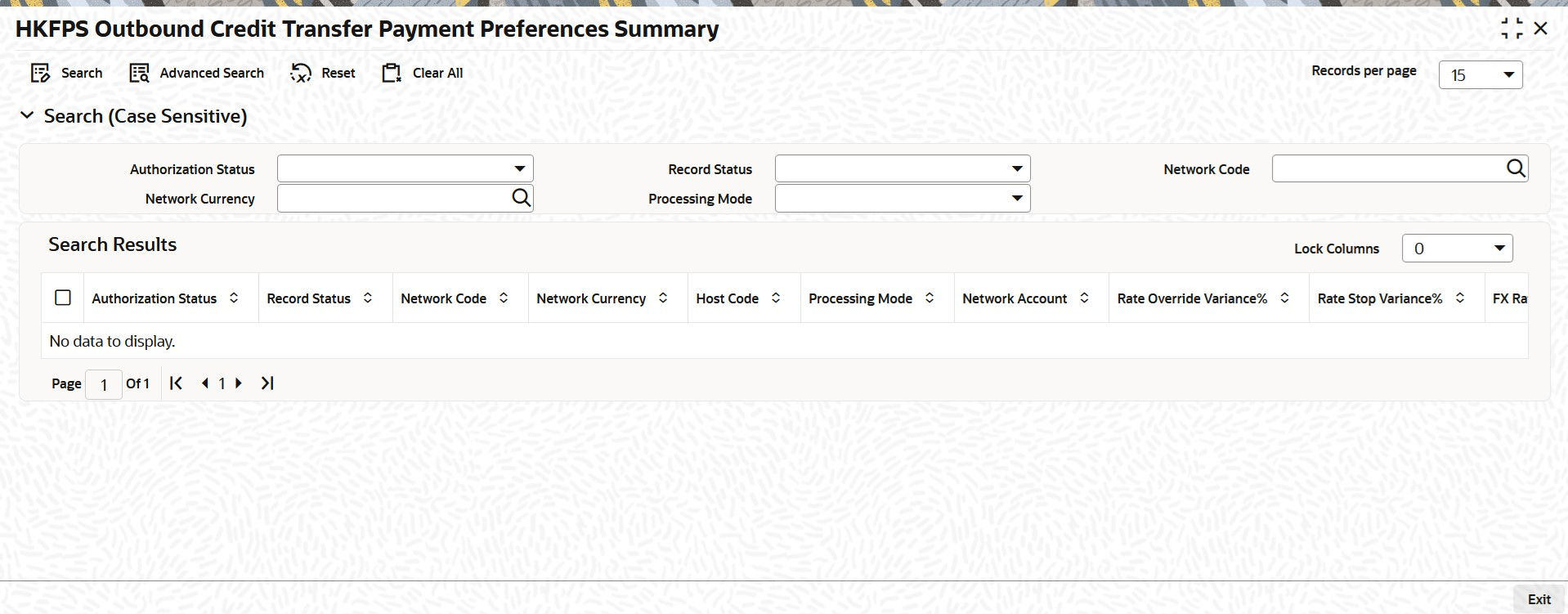Toggle the select-all rows checkbox

pyautogui.click(x=63, y=298)
